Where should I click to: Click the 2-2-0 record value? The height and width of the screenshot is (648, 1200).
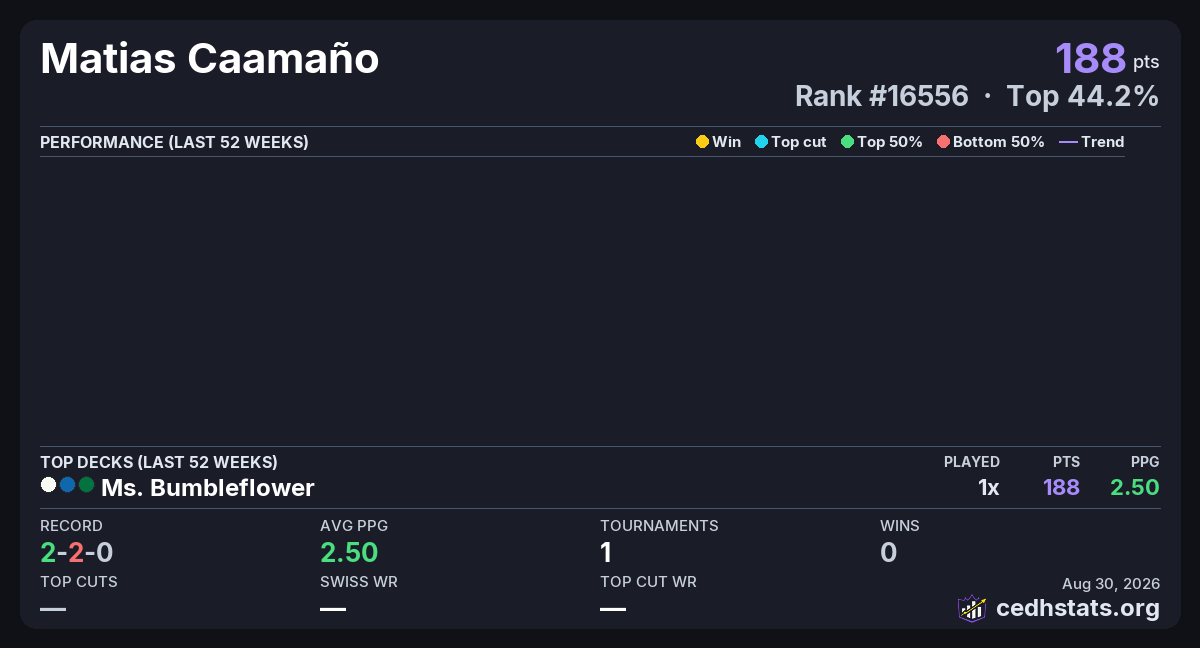[x=77, y=552]
